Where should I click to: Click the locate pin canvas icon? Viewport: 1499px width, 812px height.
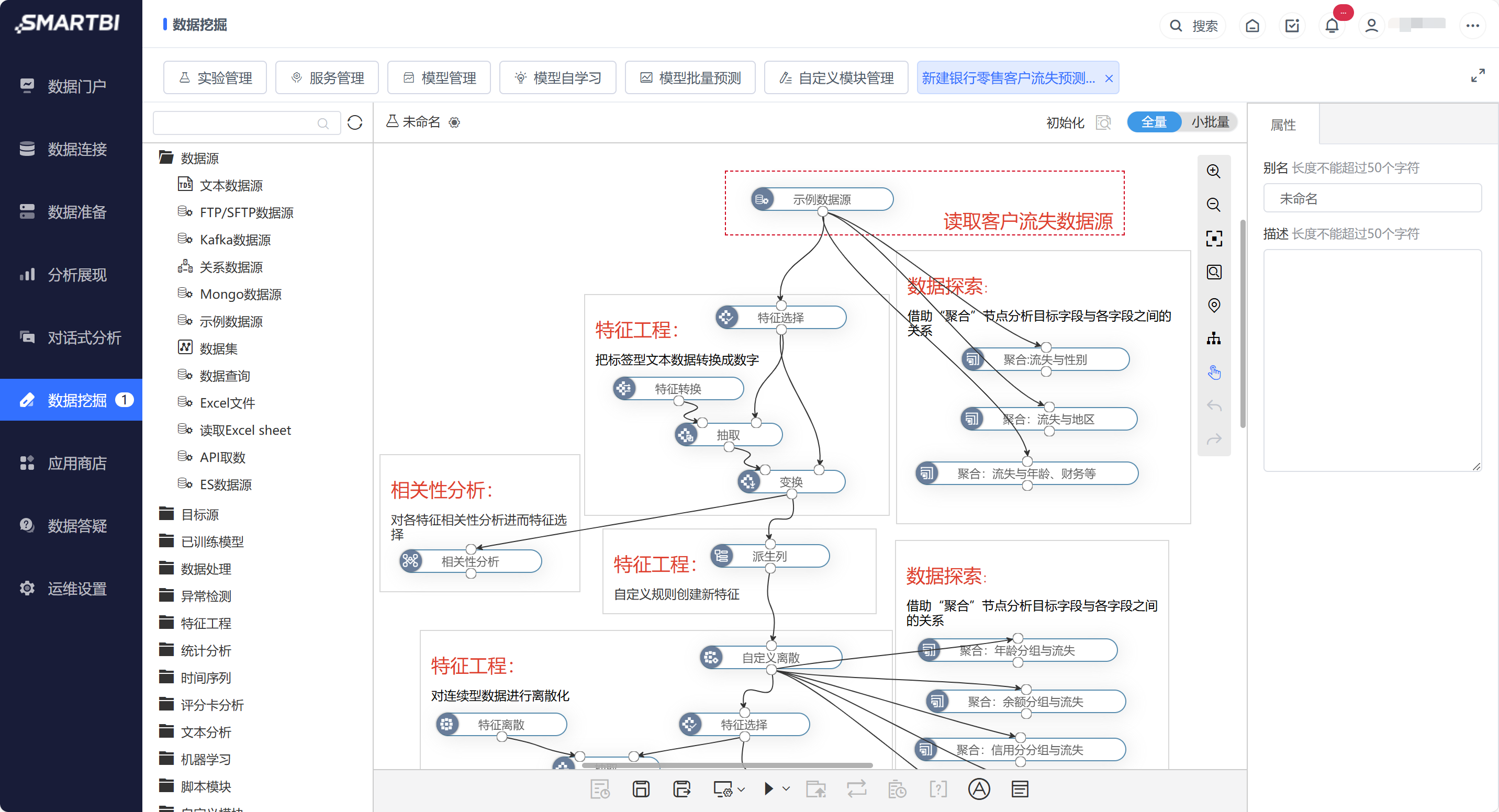pyautogui.click(x=1214, y=305)
